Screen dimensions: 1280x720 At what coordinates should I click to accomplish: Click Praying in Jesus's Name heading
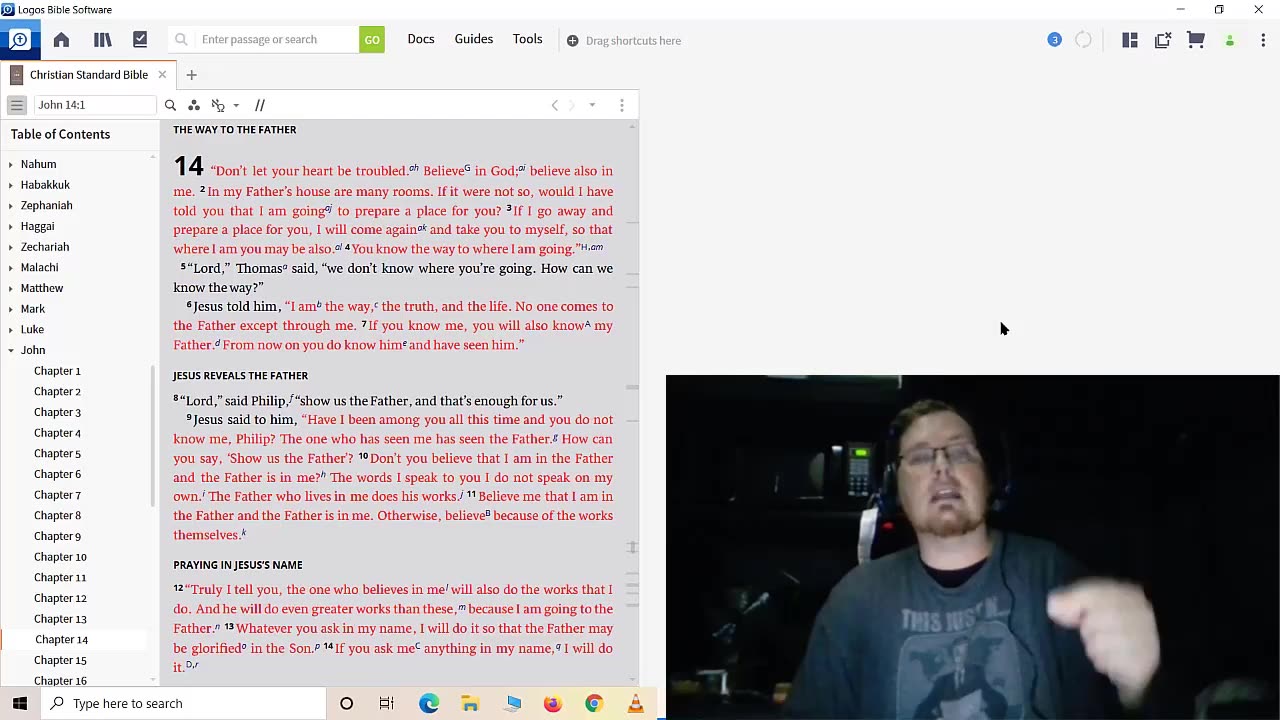click(x=238, y=565)
